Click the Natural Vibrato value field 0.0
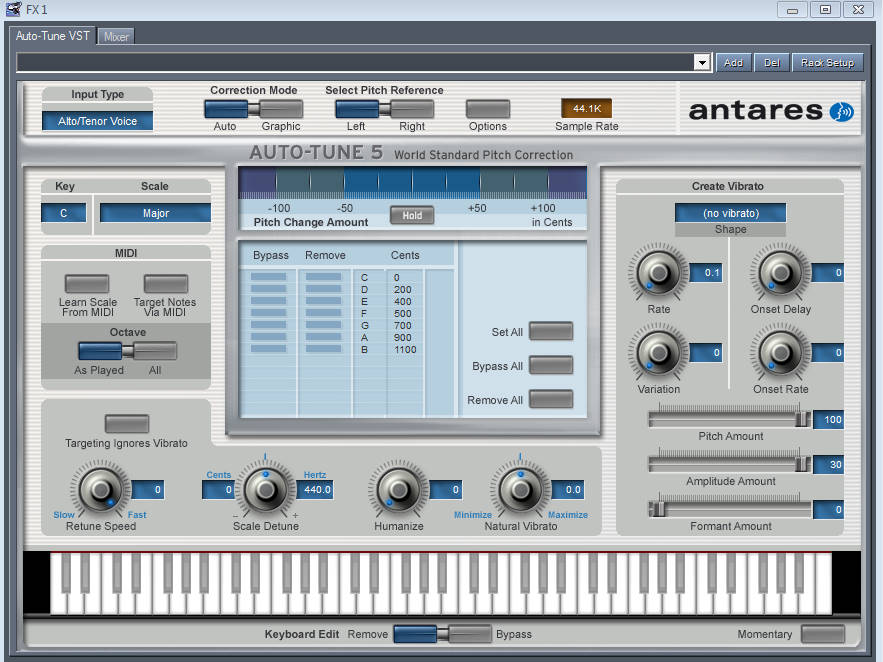 [568, 490]
